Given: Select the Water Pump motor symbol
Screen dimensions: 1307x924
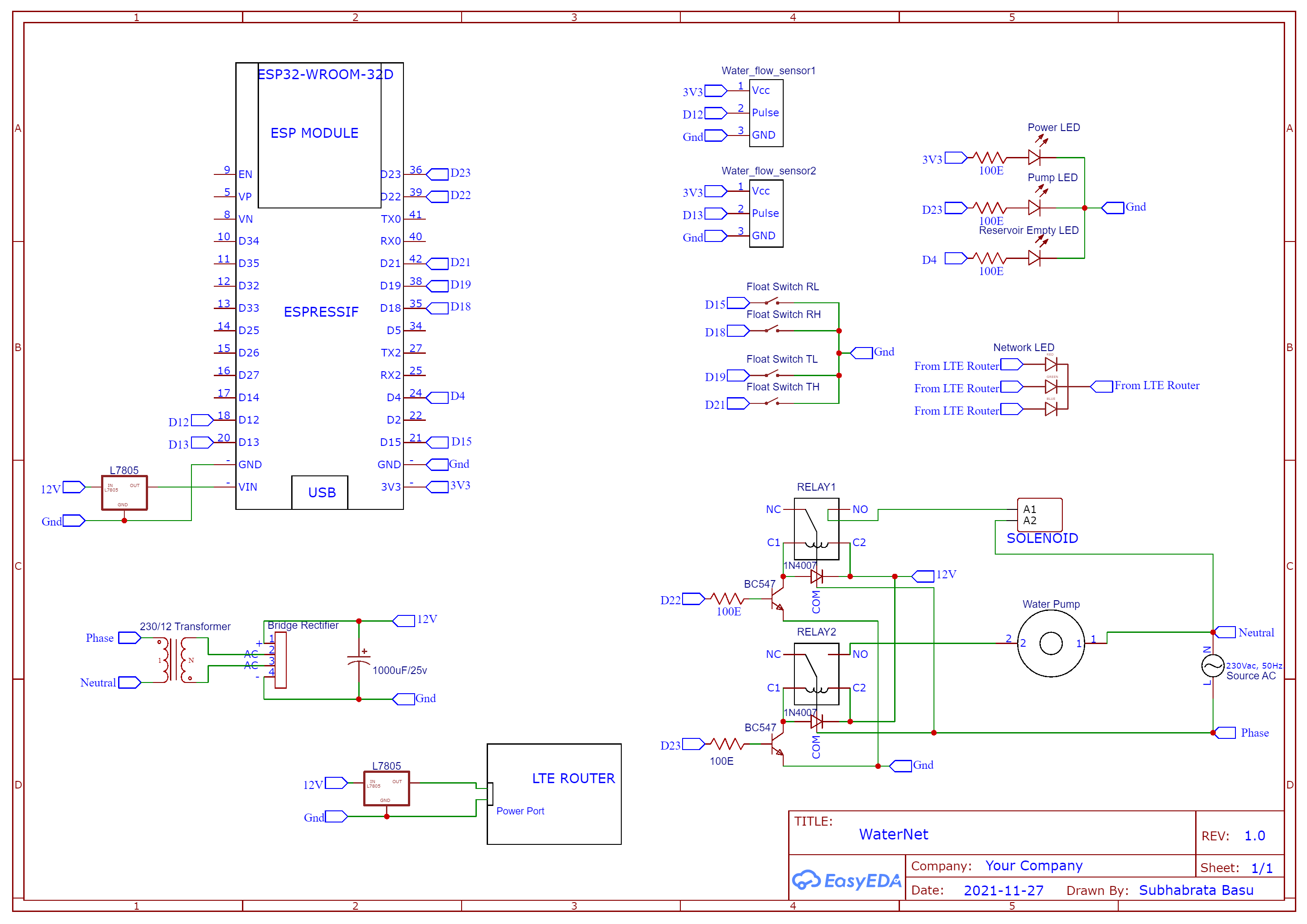Looking at the screenshot, I should [1051, 643].
